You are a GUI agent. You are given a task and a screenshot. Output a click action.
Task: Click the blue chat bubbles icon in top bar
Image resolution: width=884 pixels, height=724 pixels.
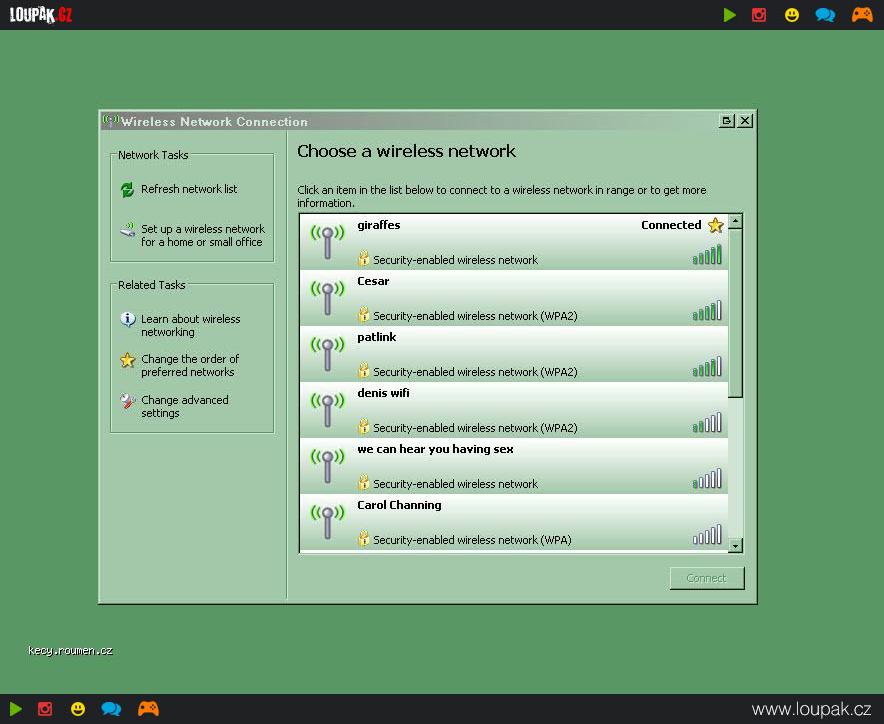(825, 15)
